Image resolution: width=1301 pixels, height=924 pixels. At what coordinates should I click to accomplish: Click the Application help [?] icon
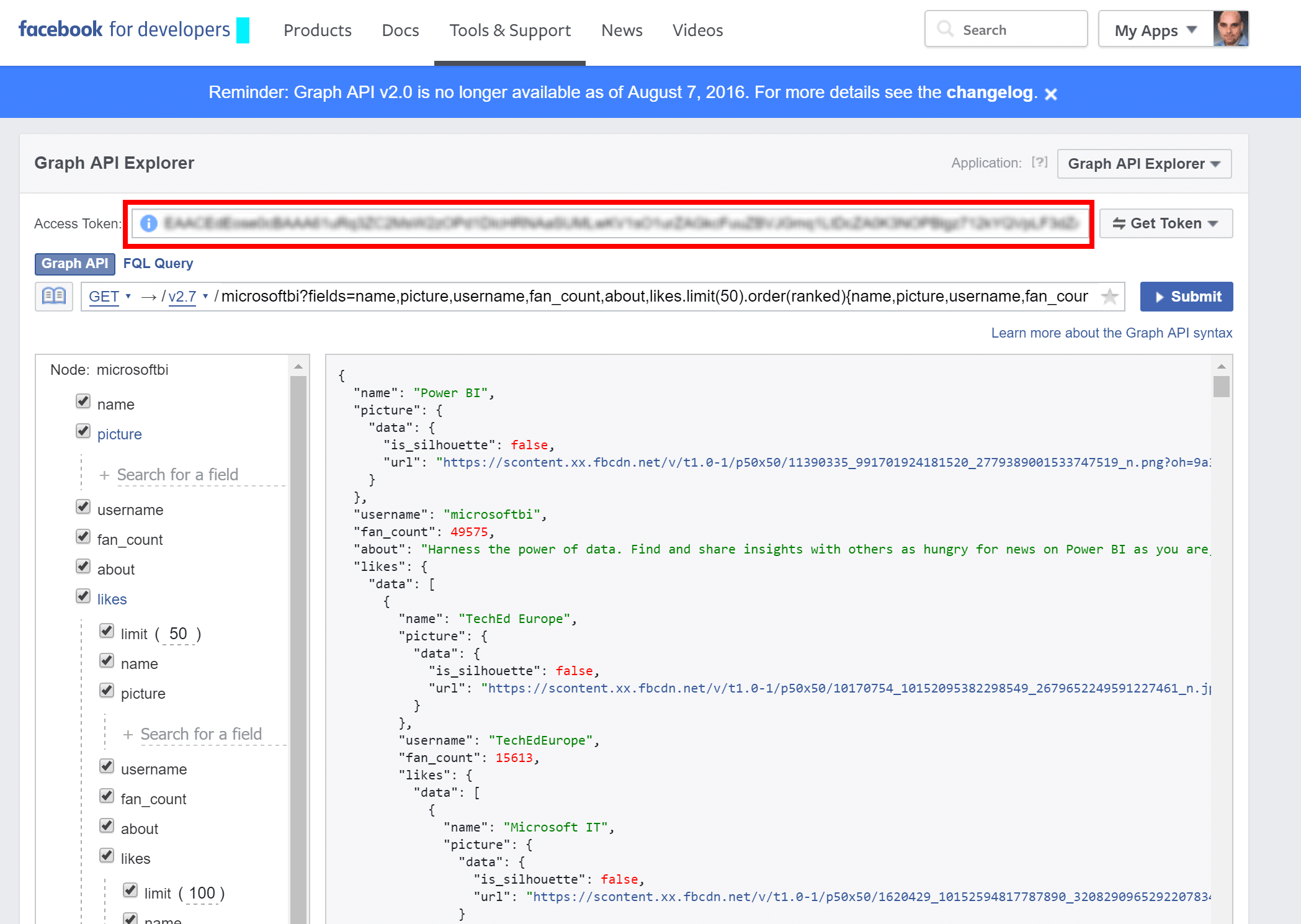(1039, 163)
